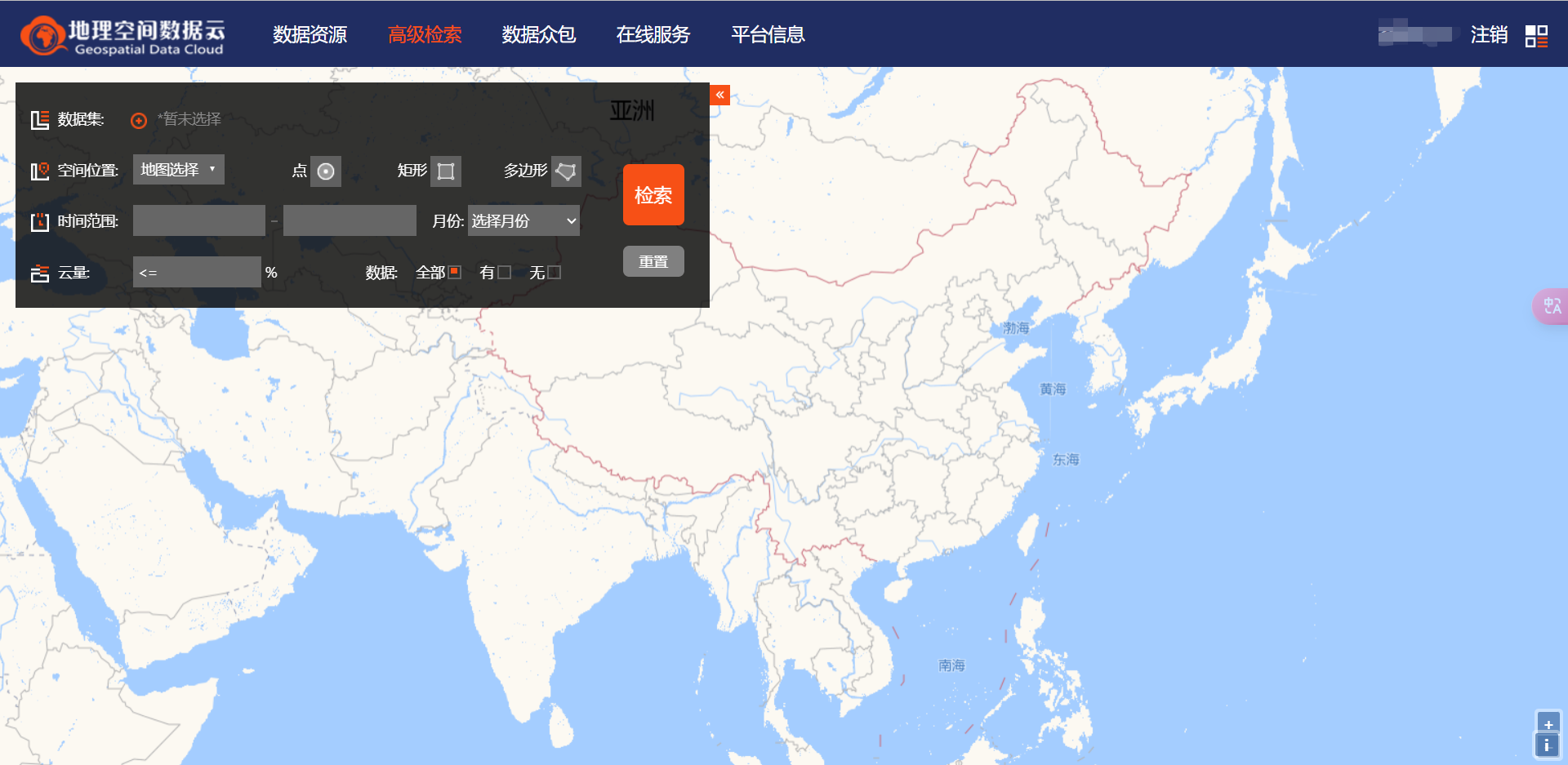1568x765 pixels.
Task: Click the 数据集 dataset panel icon
Action: [x=39, y=118]
